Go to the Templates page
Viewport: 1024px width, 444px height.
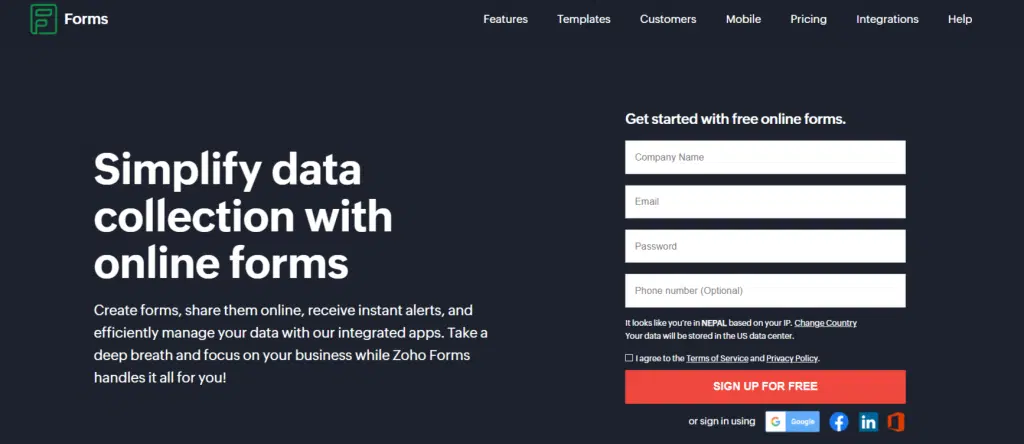click(x=584, y=19)
